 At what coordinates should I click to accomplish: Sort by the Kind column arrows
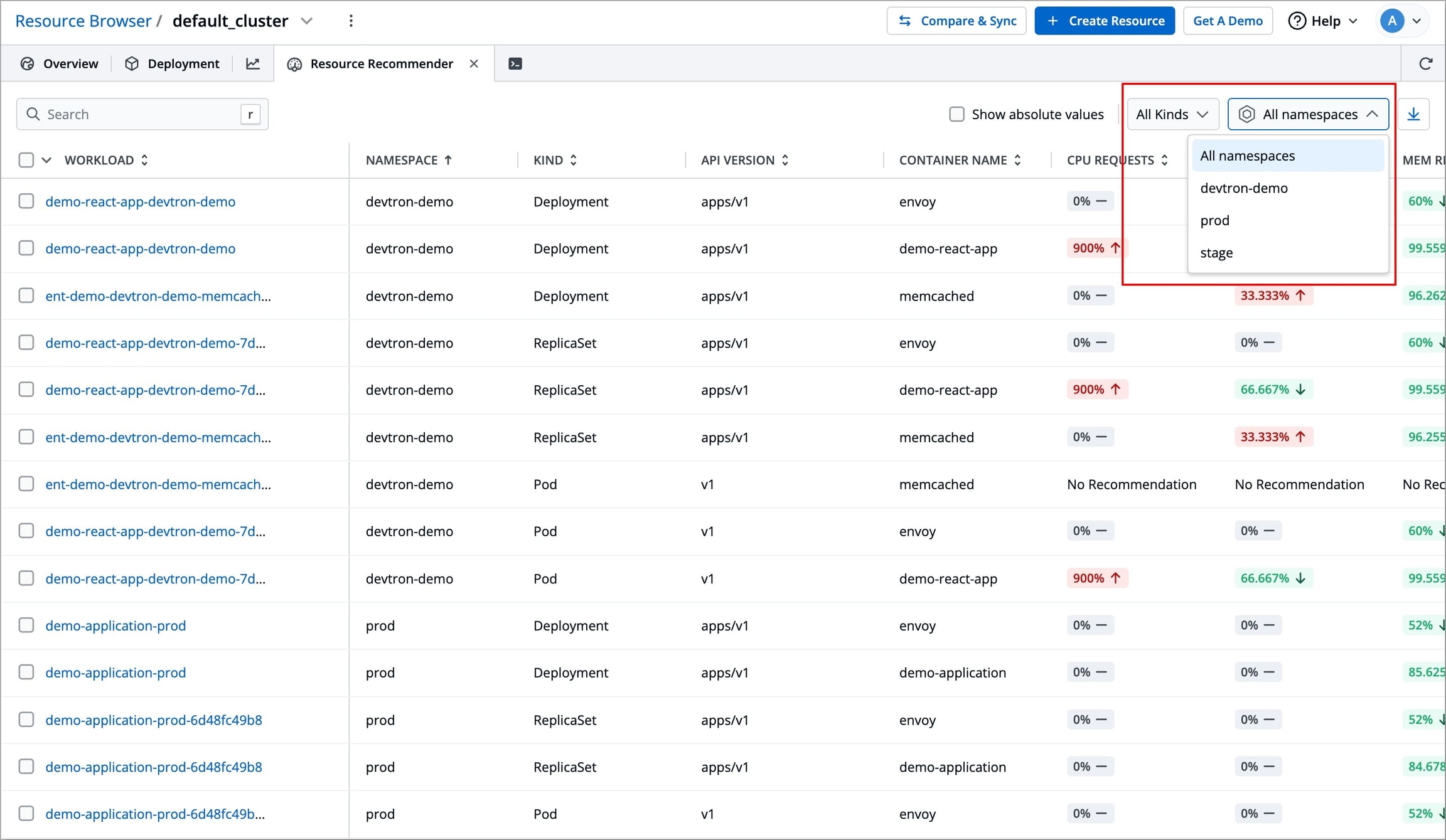tap(573, 160)
